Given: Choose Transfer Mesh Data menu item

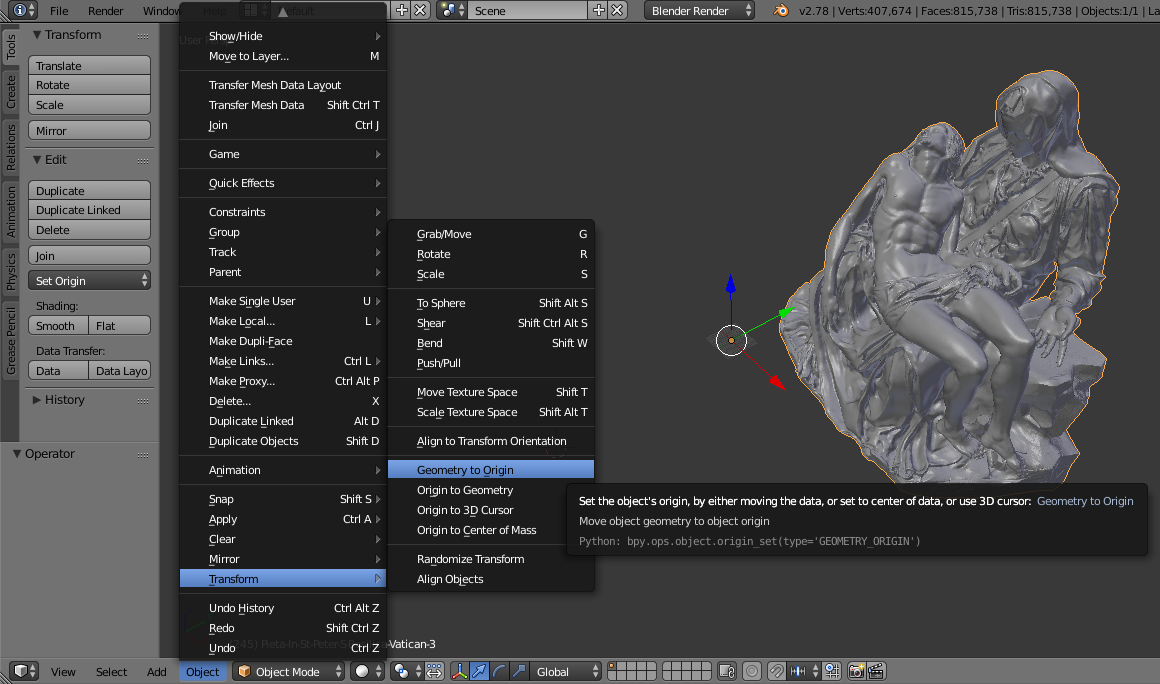Looking at the screenshot, I should pyautogui.click(x=283, y=105).
